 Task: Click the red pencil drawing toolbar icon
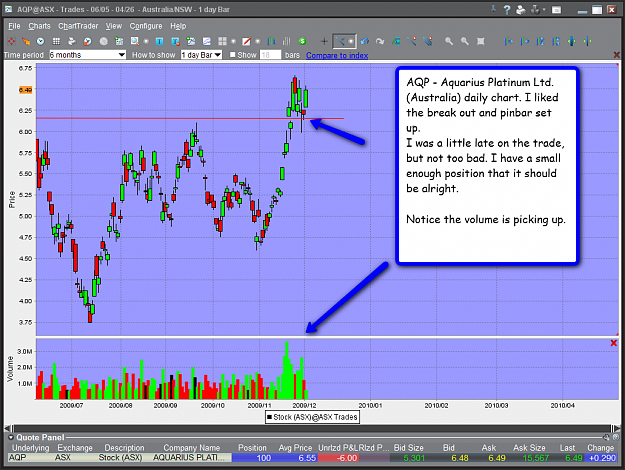coord(246,41)
